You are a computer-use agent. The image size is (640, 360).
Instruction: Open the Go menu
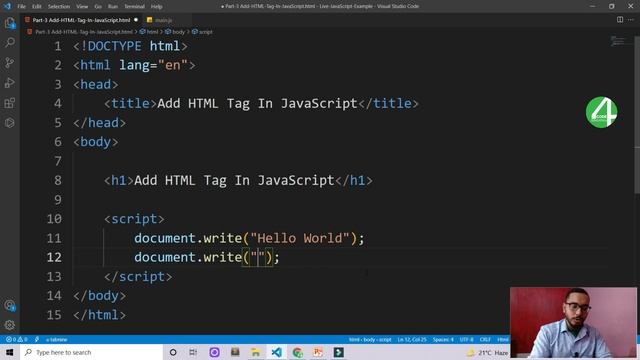pyautogui.click(x=98, y=7)
